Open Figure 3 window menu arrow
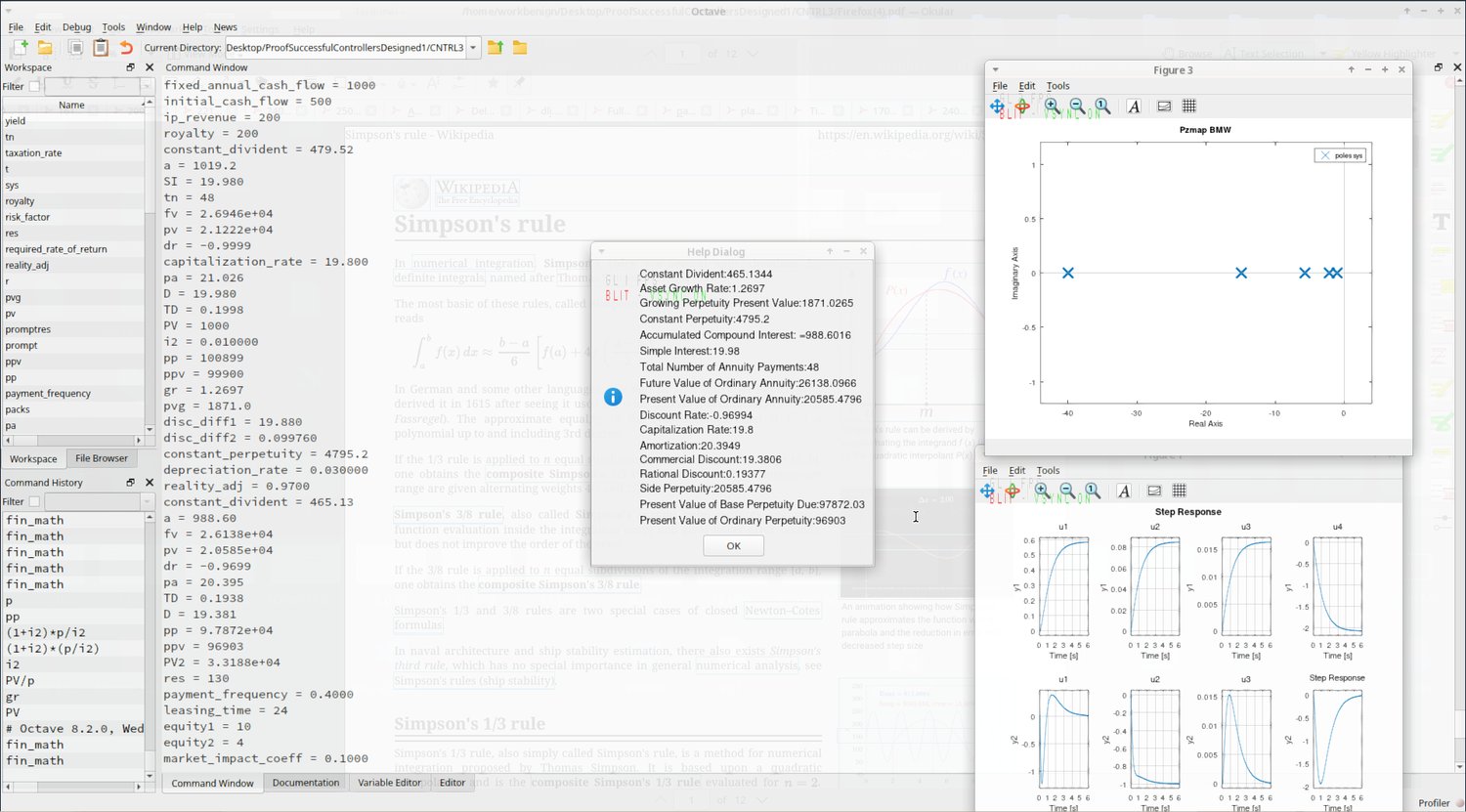 point(995,69)
